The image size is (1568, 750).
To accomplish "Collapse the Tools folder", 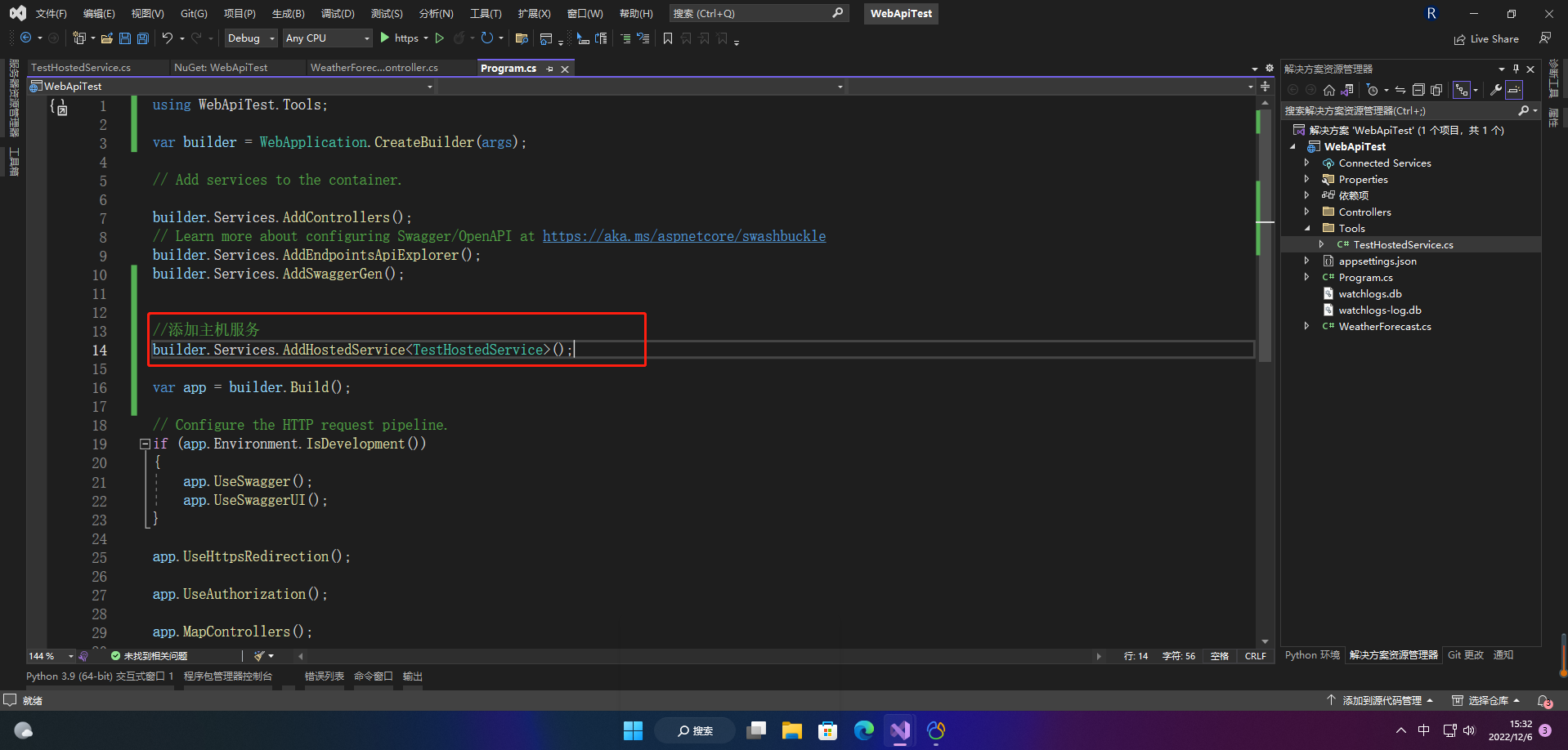I will click(1306, 228).
